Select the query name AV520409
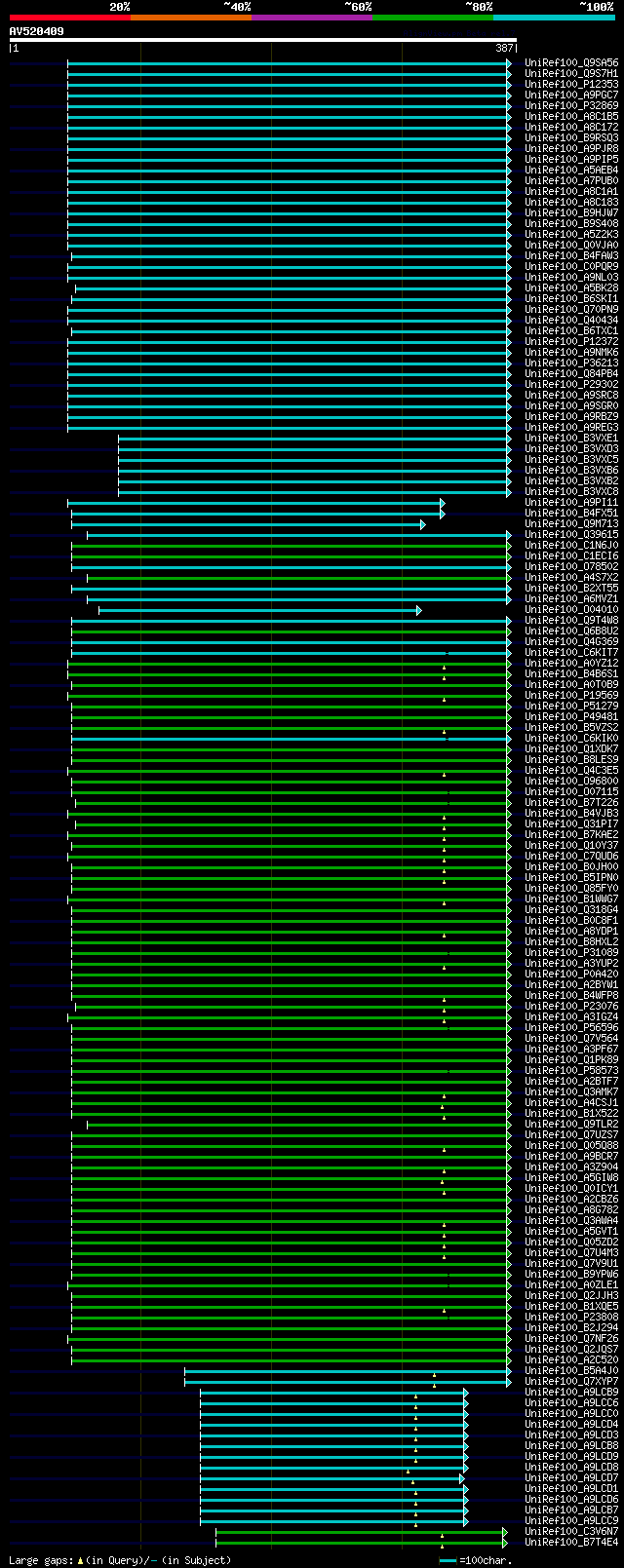 [x=36, y=31]
